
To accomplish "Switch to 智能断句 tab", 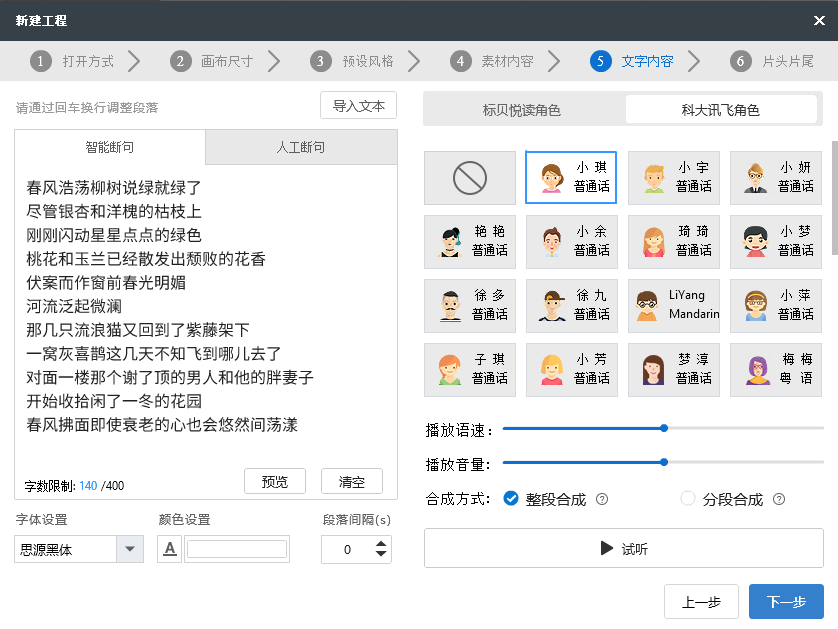I will (110, 147).
